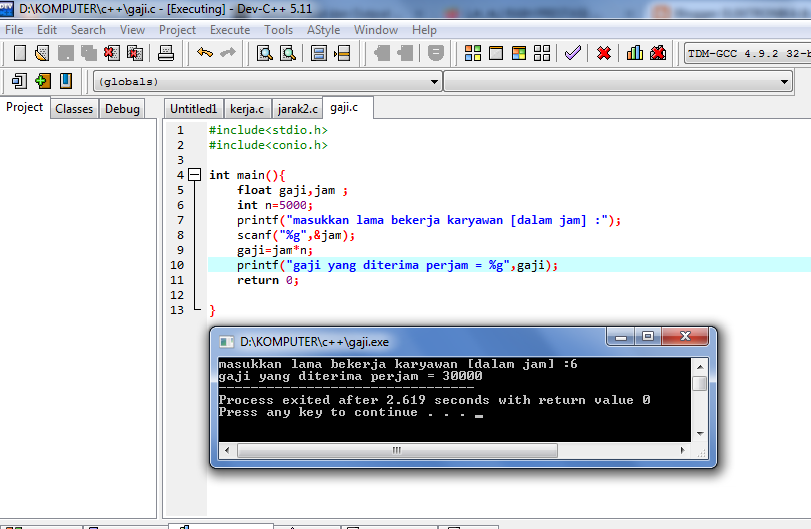Switch to the Debug panel tab

point(122,109)
